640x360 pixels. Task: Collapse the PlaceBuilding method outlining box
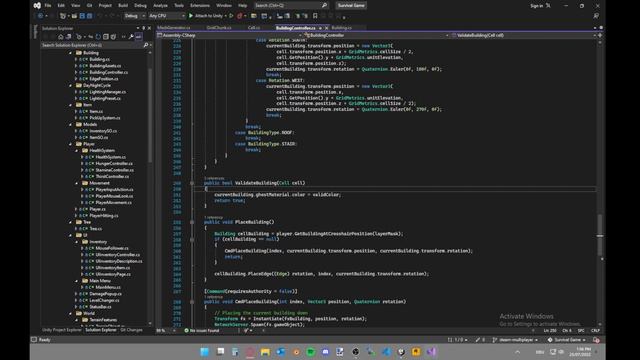(192, 222)
